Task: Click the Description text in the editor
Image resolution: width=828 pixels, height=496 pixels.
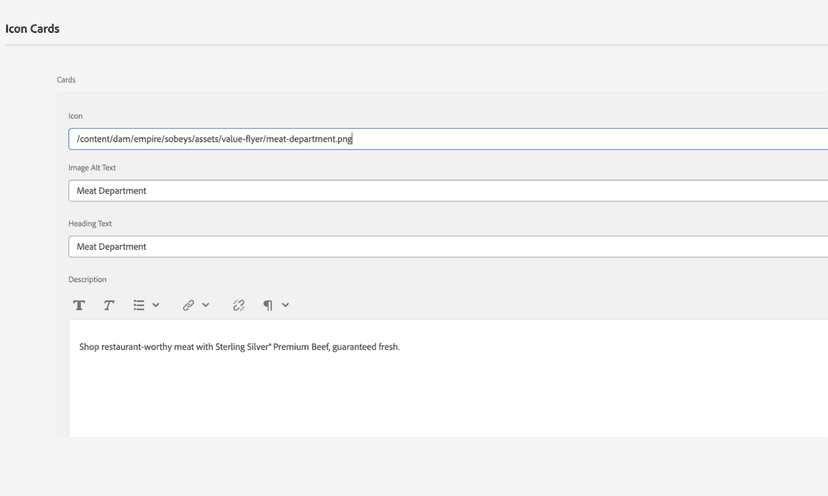Action: 239,347
